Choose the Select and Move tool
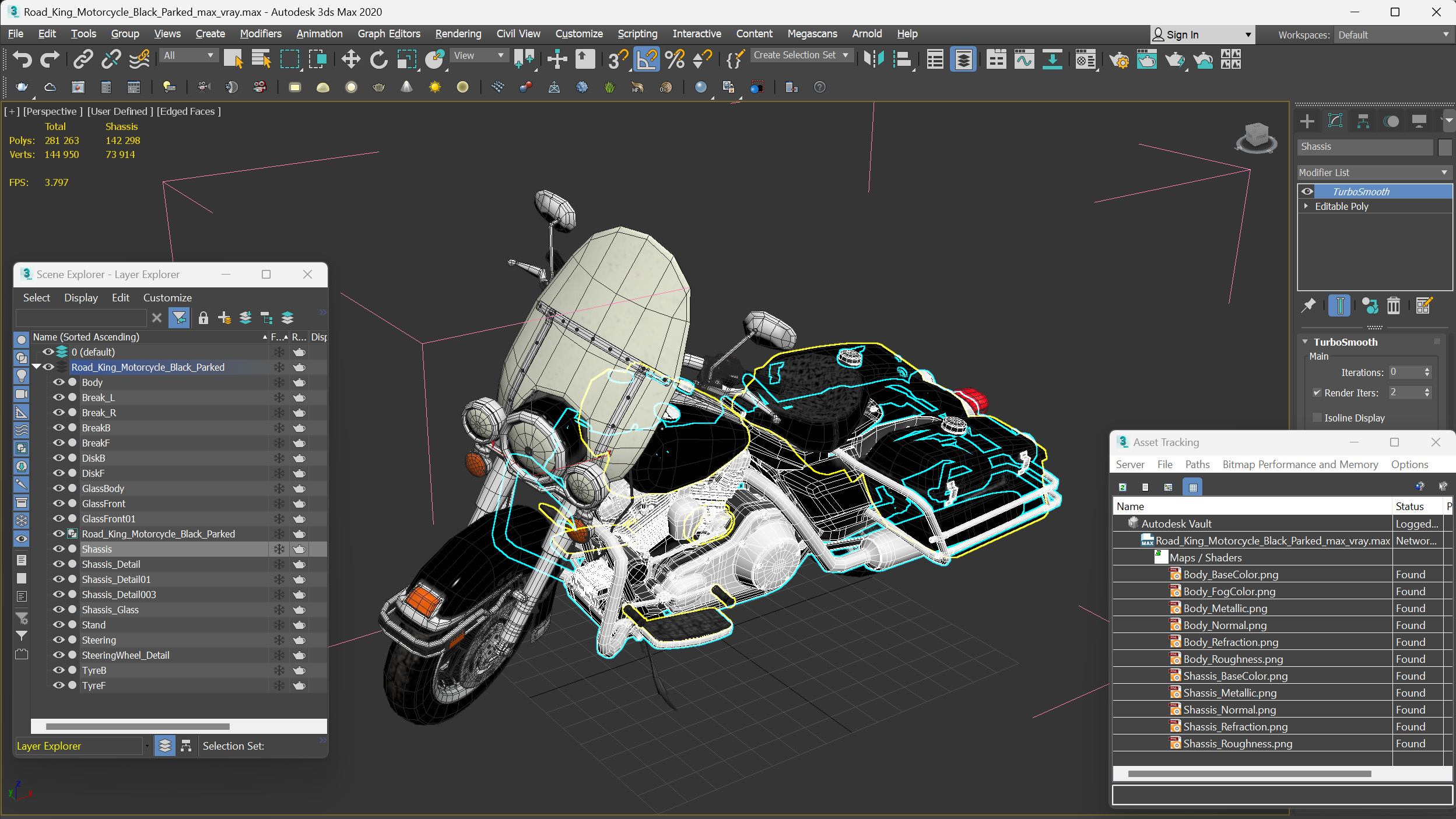This screenshot has width=1456, height=819. coord(350,59)
